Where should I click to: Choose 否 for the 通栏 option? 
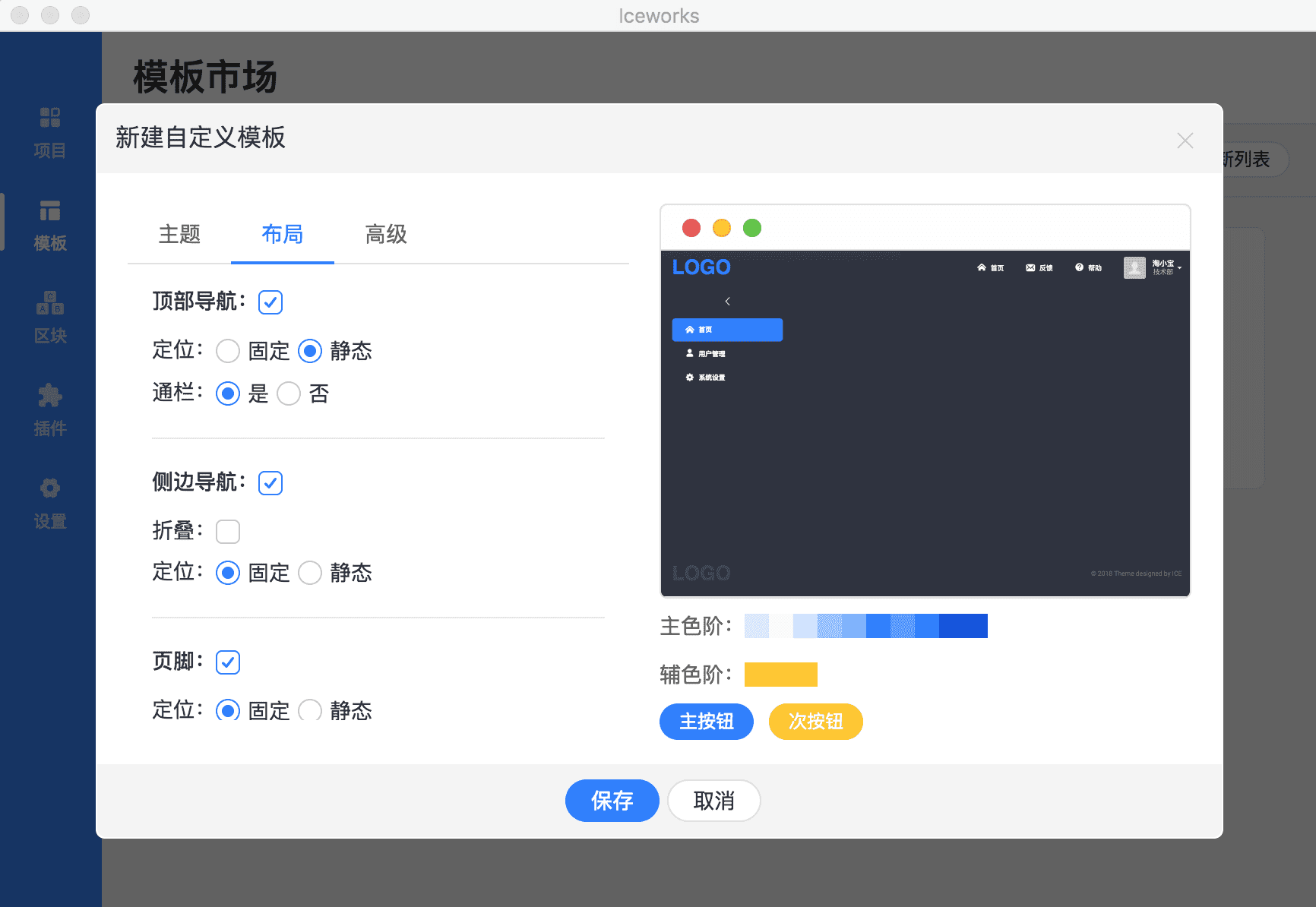(x=289, y=393)
